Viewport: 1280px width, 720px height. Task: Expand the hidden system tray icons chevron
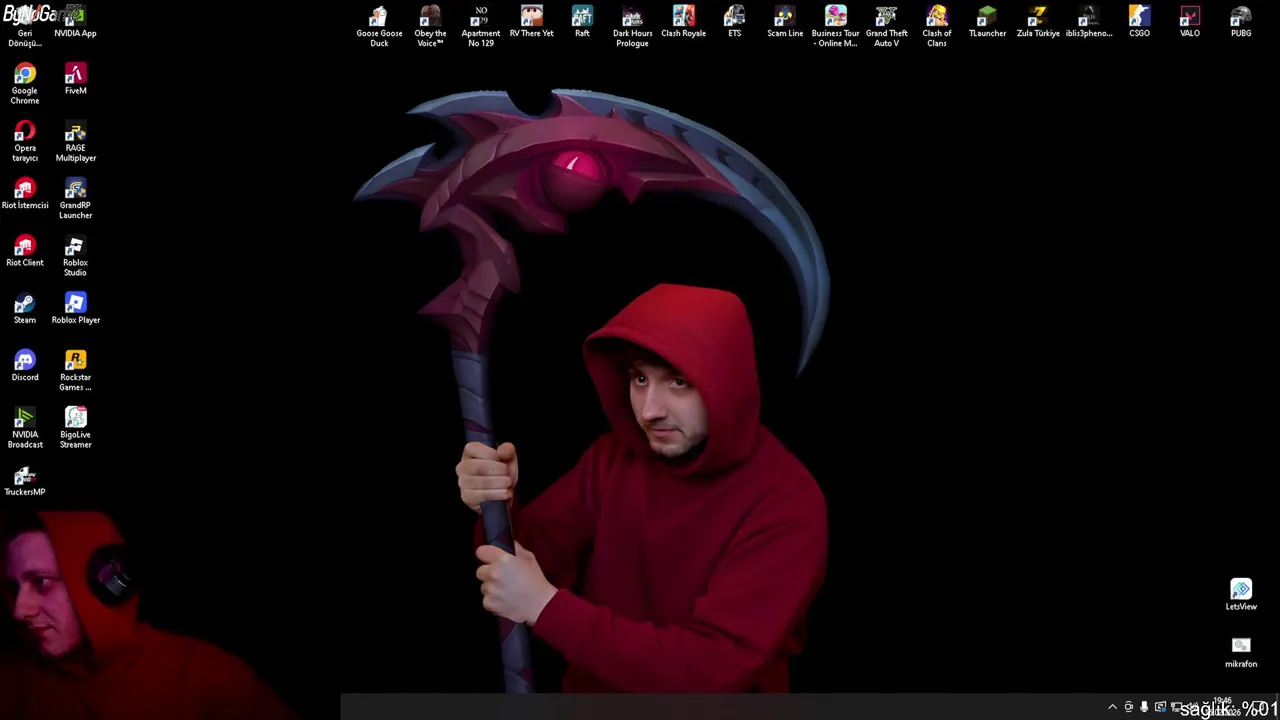[x=1112, y=707]
